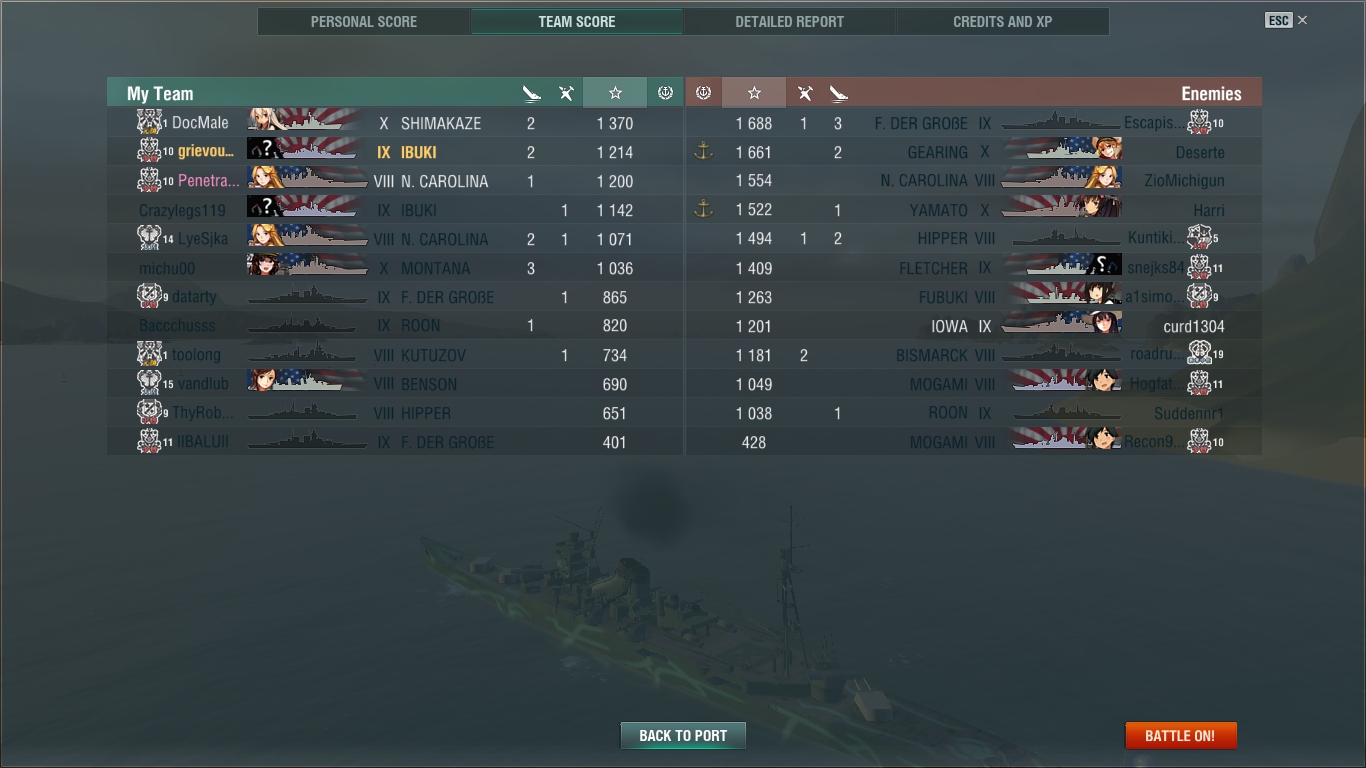Sort My Team by ships destroyed icon
The height and width of the screenshot is (768, 1366).
pos(531,93)
